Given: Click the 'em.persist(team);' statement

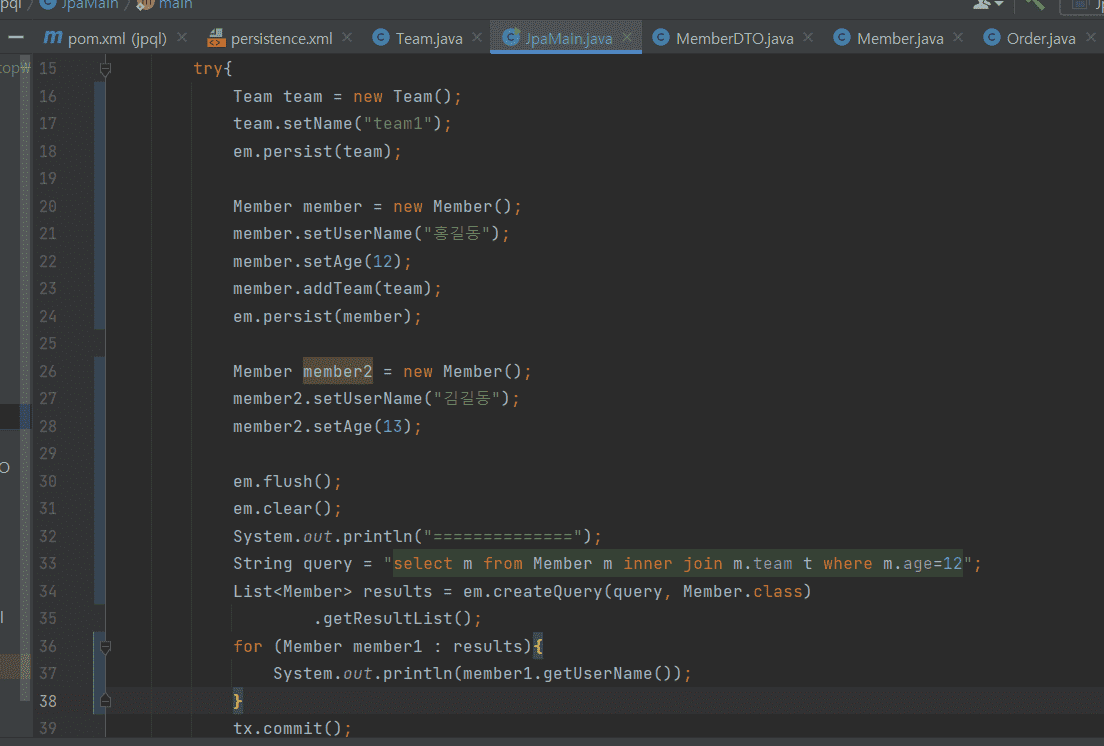Looking at the screenshot, I should click(318, 151).
